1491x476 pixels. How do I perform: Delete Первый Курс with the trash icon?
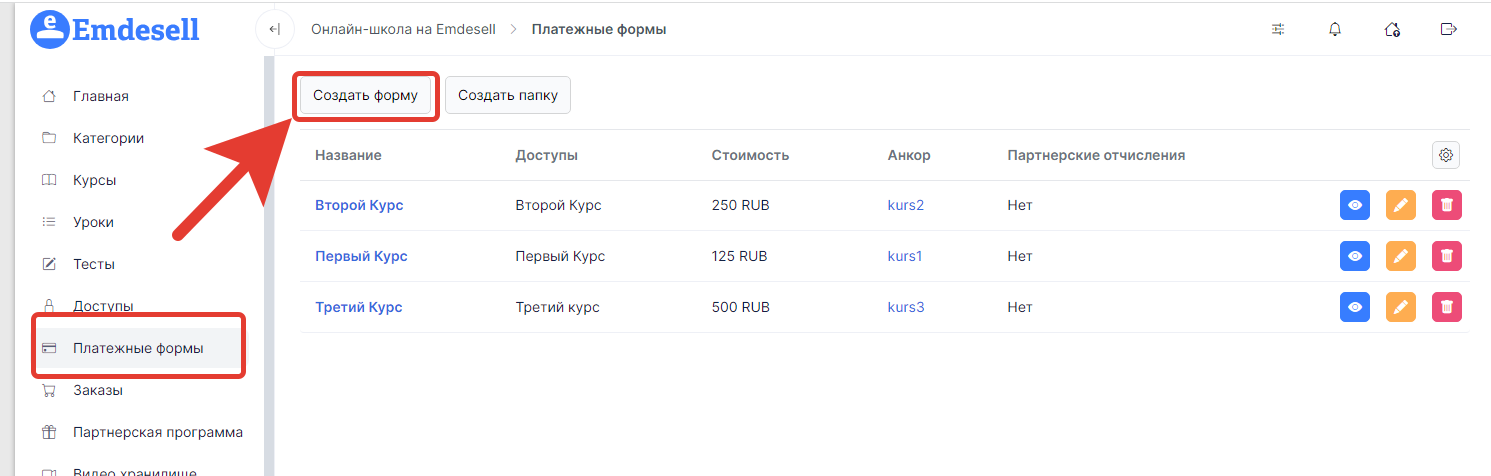1447,256
